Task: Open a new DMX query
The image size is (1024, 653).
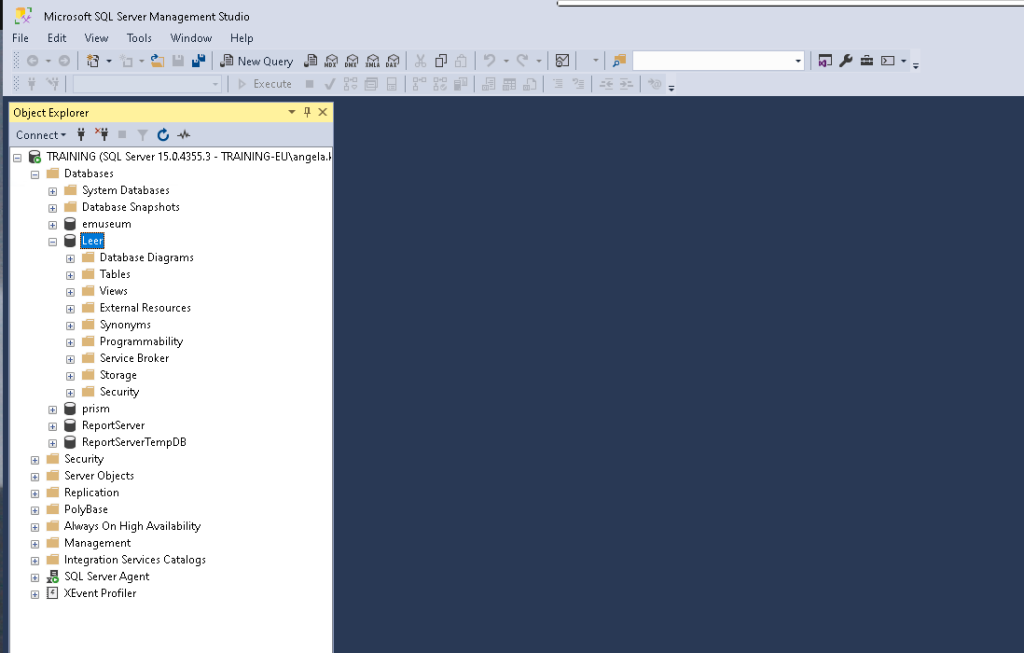Action: point(352,61)
